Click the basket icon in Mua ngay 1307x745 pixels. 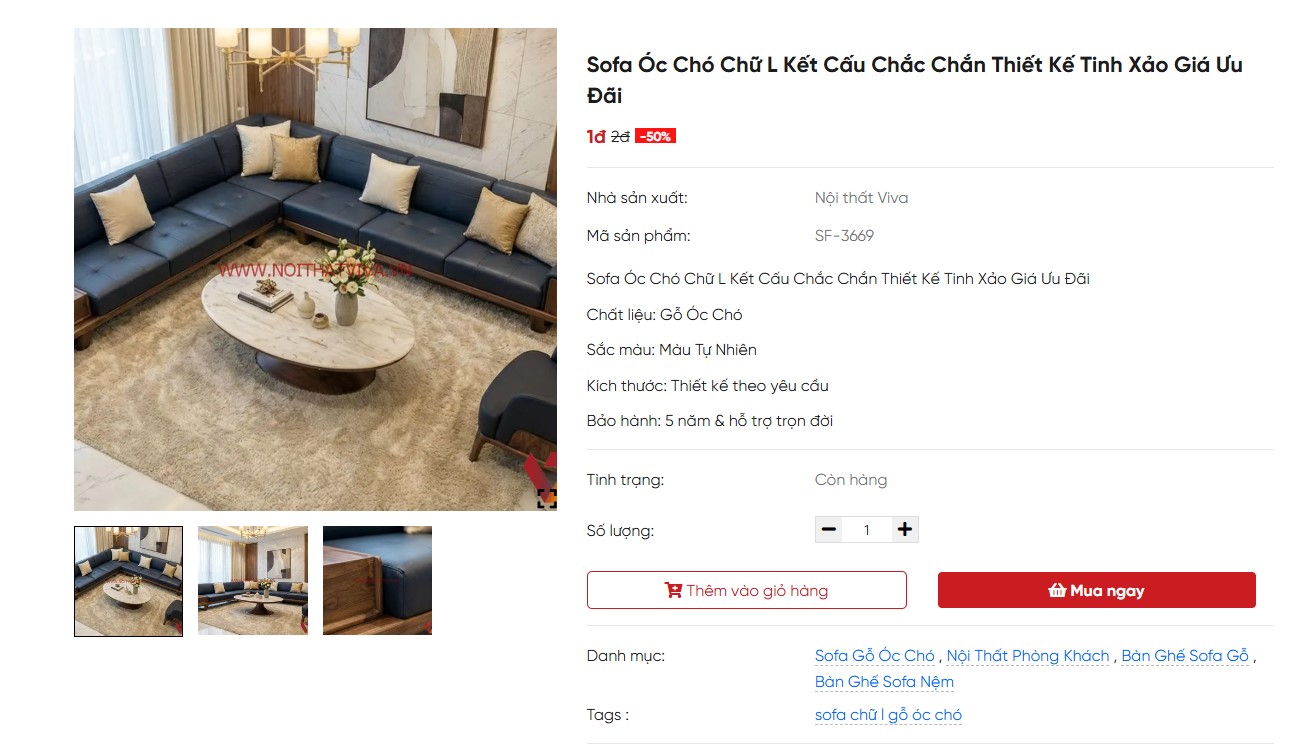(1057, 591)
